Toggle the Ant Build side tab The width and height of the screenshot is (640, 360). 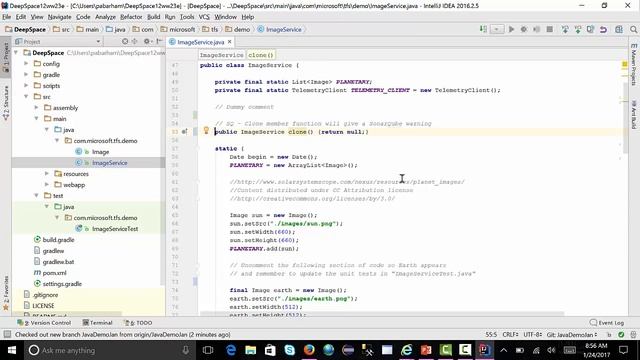pos(633,114)
